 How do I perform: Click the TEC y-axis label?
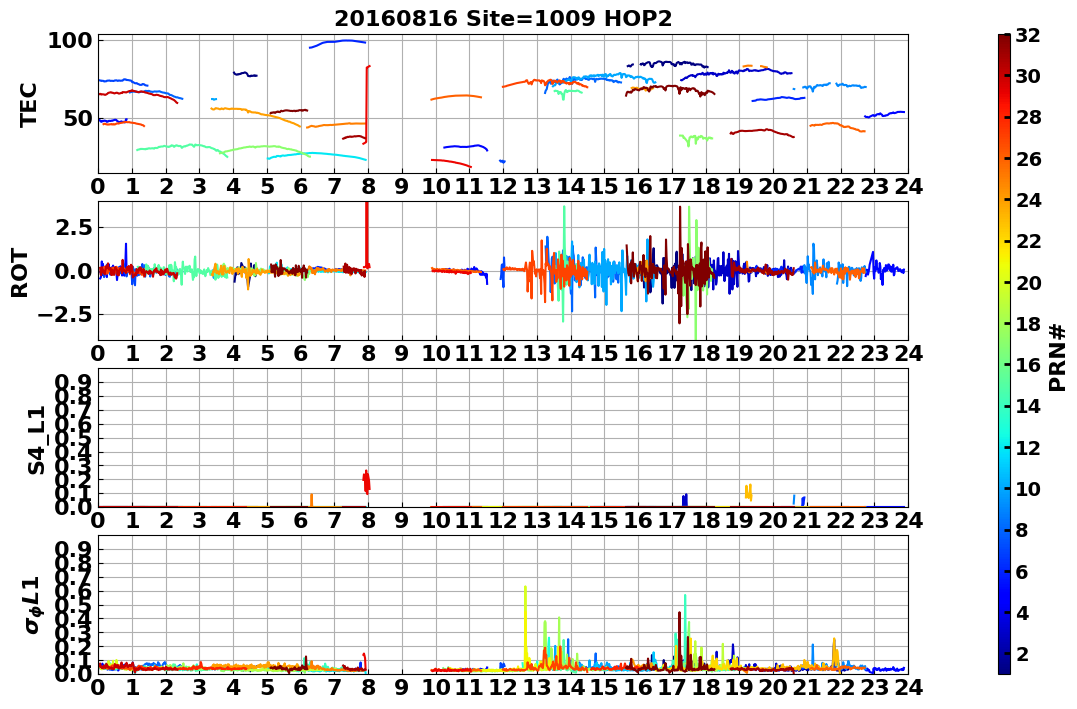tap(28, 104)
